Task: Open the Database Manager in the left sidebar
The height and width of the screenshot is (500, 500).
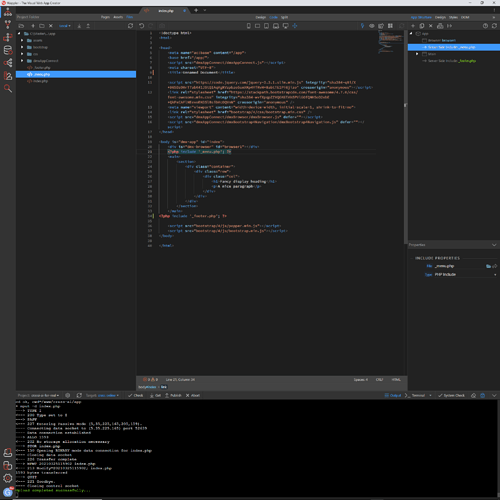Action: click(x=8, y=50)
